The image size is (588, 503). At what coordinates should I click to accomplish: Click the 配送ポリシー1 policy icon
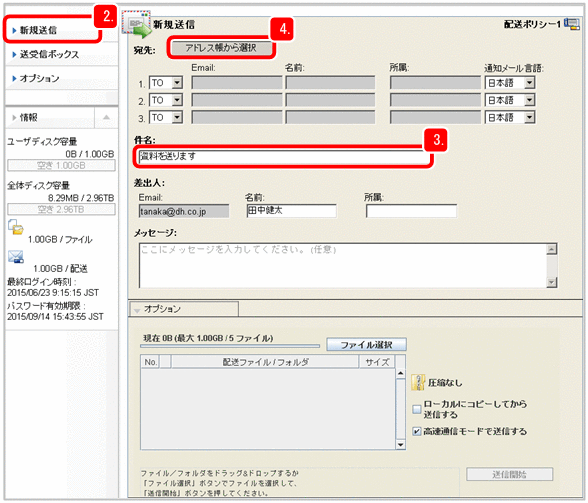572,24
